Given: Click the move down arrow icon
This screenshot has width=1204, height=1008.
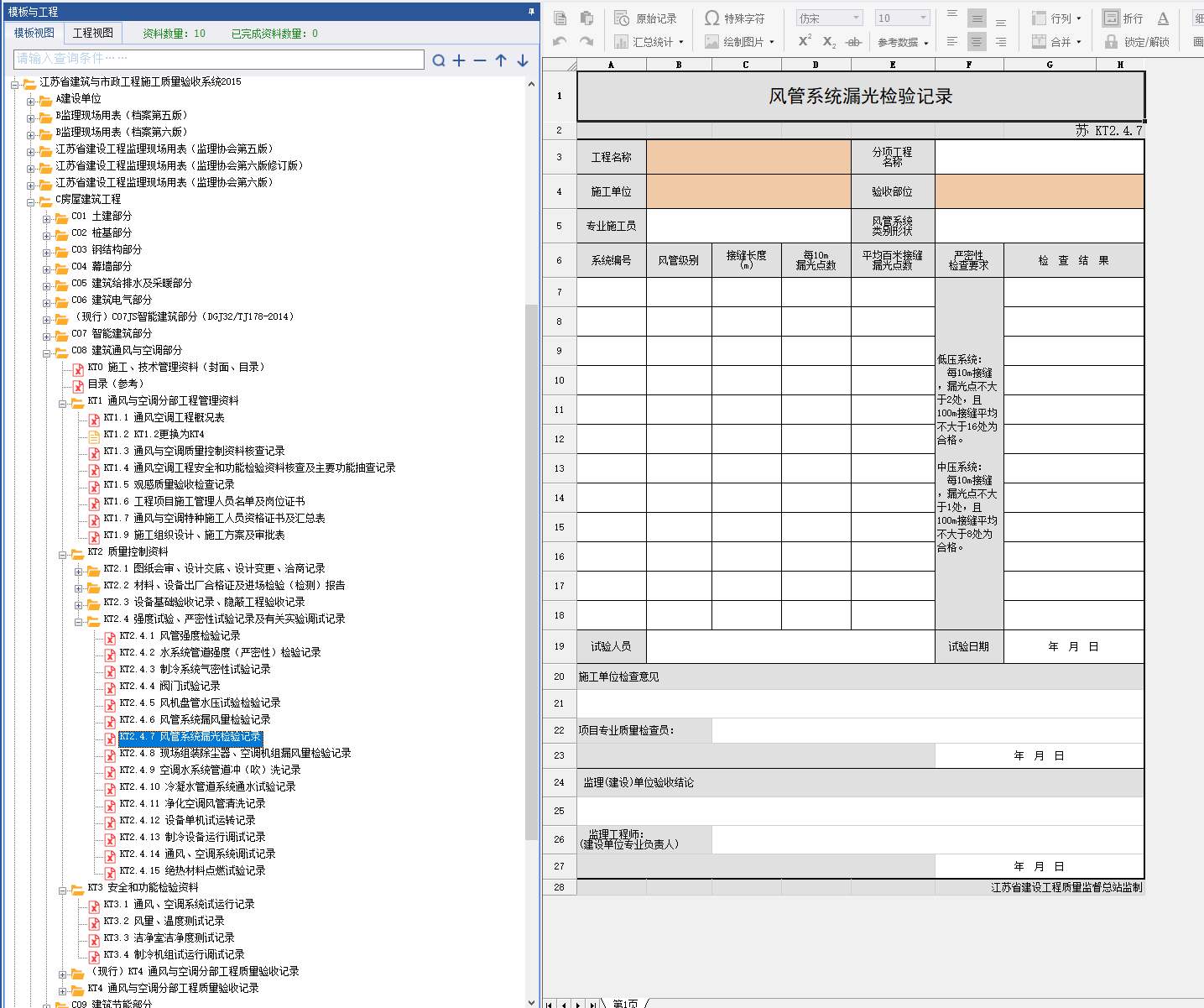Looking at the screenshot, I should pos(522,60).
